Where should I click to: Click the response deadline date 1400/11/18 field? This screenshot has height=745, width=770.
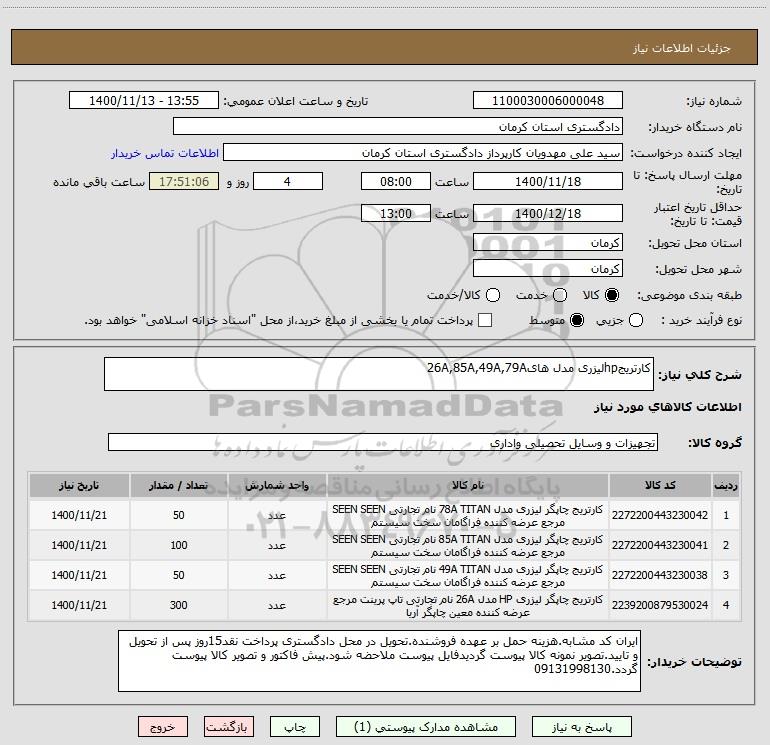tap(548, 181)
